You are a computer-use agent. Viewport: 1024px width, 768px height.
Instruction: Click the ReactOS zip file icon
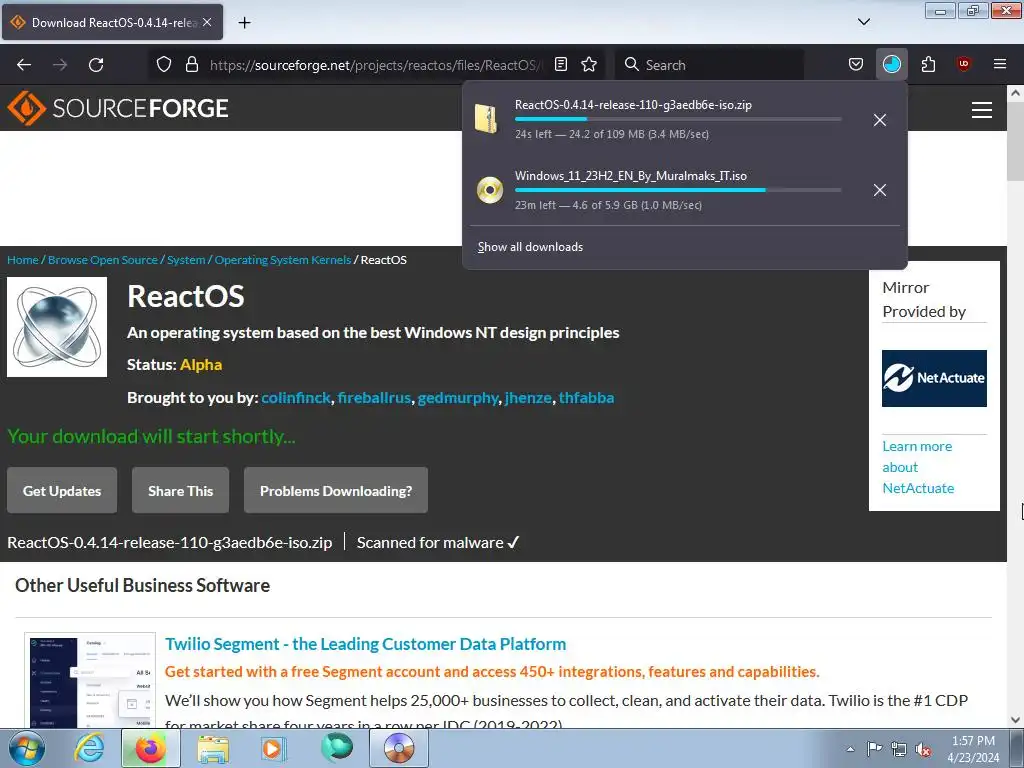point(487,119)
